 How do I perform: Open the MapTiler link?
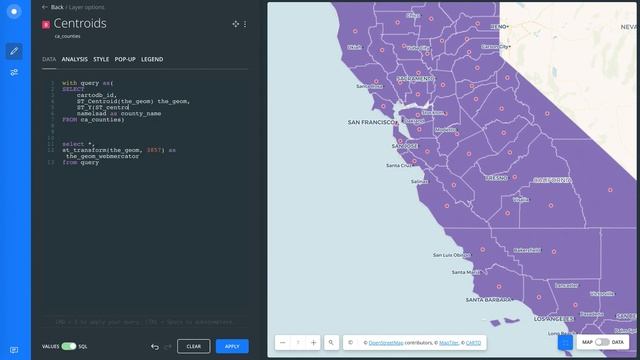[x=449, y=343]
